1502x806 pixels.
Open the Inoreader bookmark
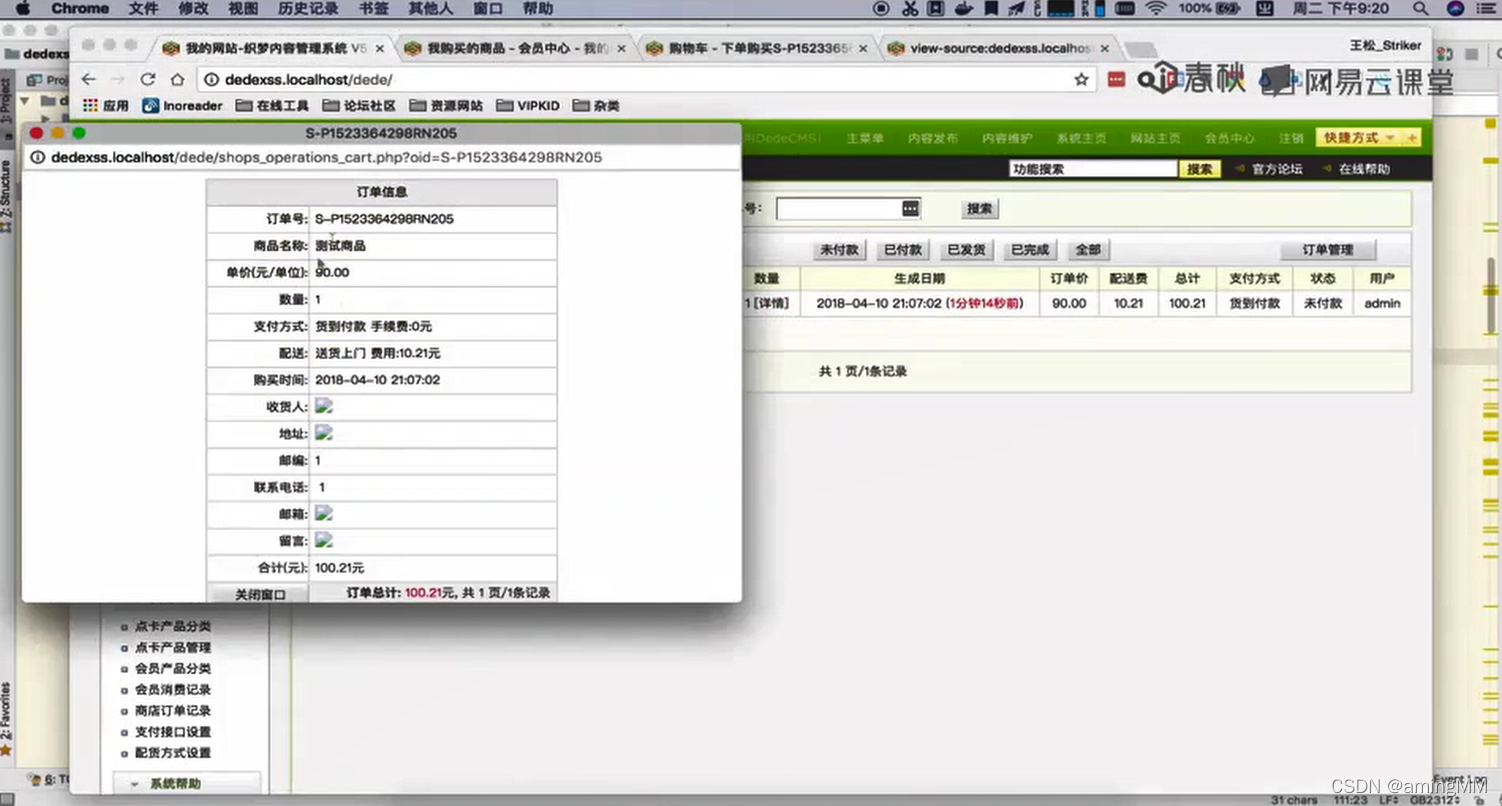coord(183,105)
